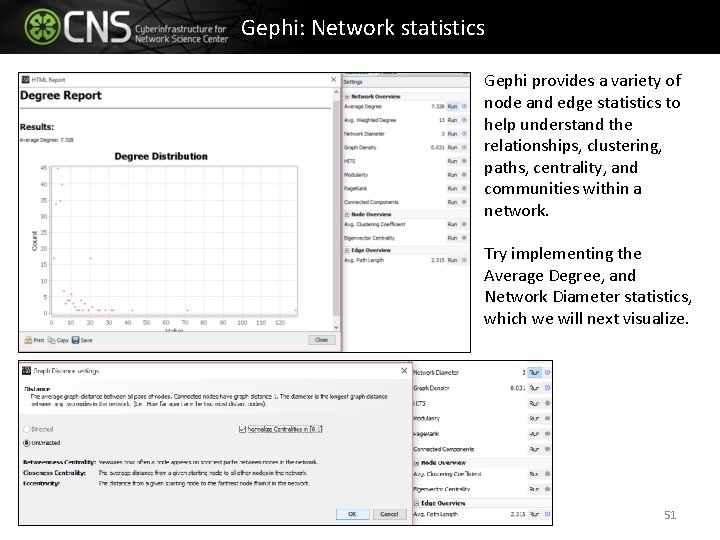Toggle Normalize Centralities checkbox
Viewport: 720px width, 540px height.
[242, 429]
